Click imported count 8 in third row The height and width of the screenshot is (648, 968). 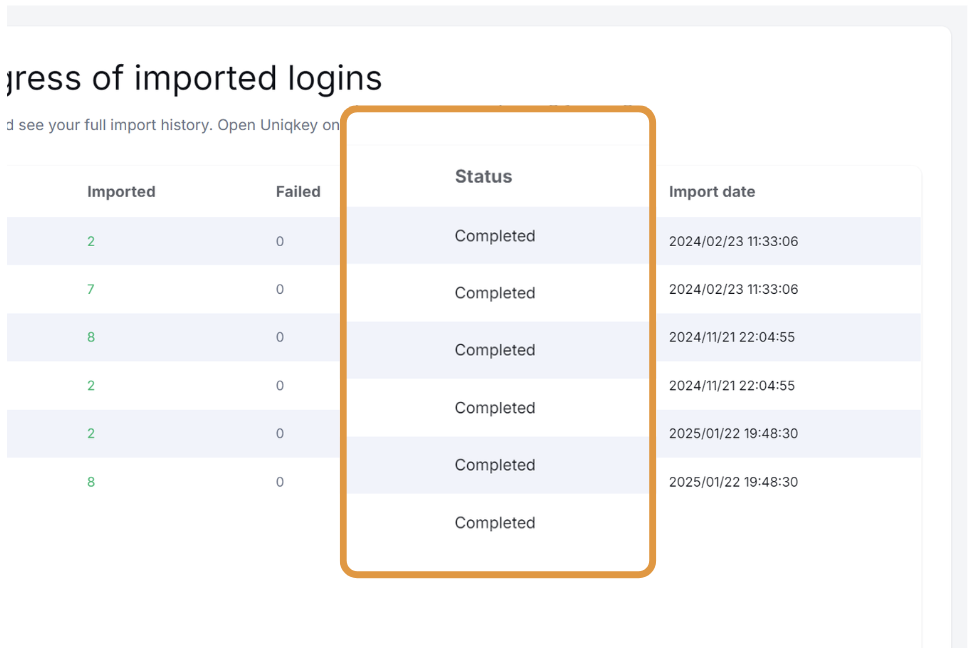click(x=91, y=337)
